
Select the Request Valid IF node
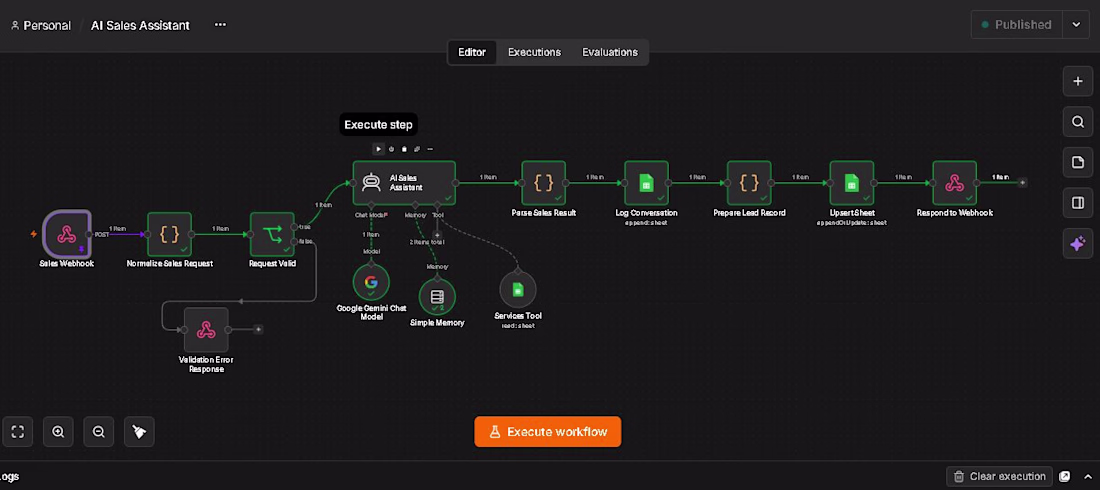pyautogui.click(x=272, y=234)
